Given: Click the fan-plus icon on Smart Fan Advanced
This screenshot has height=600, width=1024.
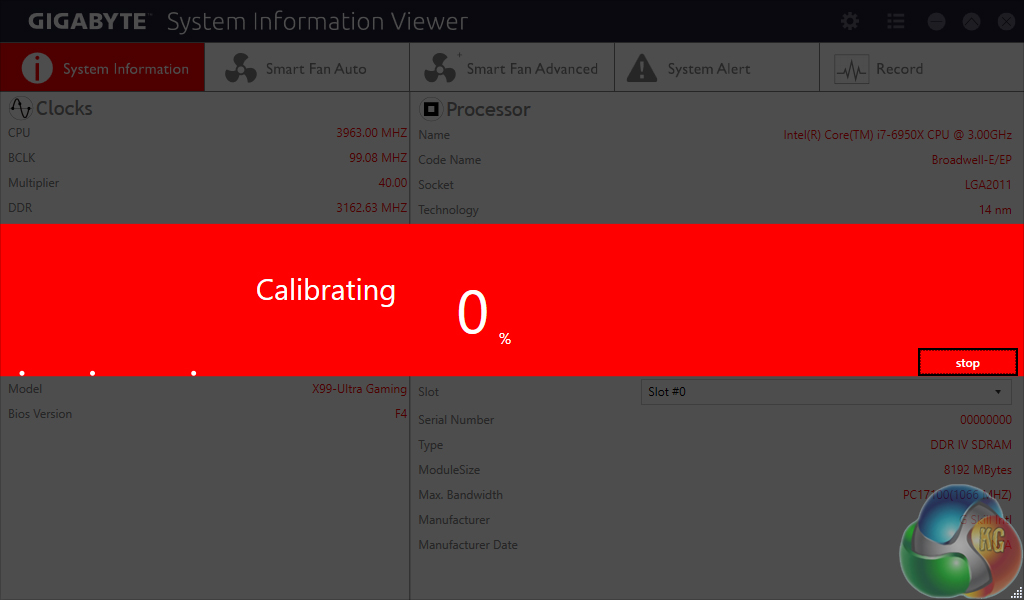Looking at the screenshot, I should point(441,68).
